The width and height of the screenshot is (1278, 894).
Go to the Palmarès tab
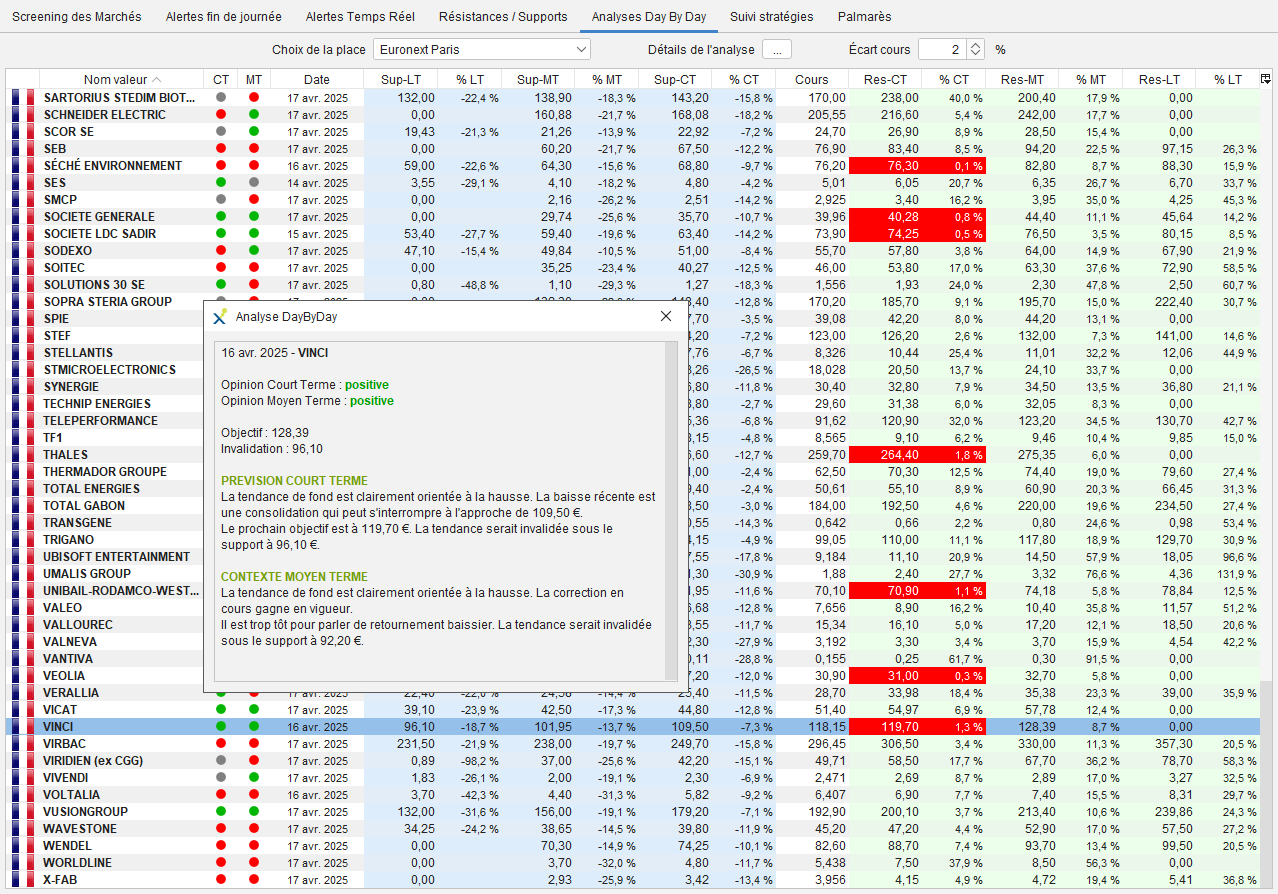point(864,17)
